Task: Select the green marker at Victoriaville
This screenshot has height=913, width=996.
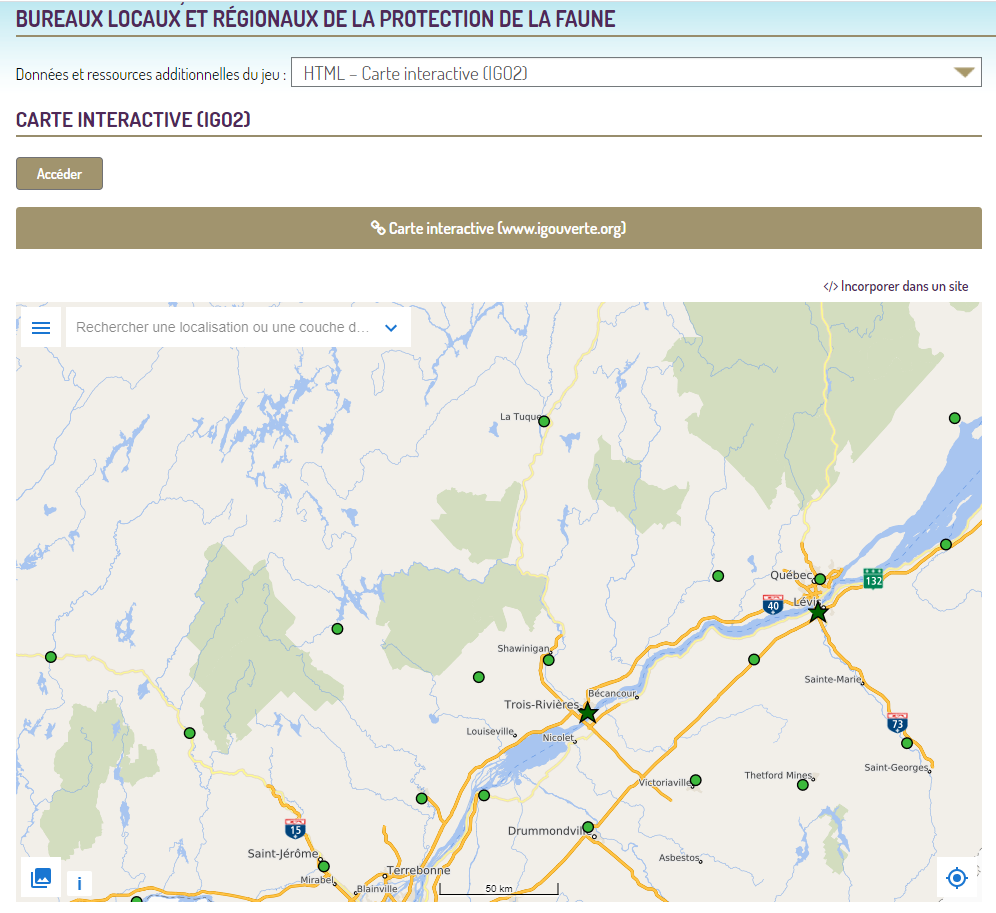Action: point(696,780)
